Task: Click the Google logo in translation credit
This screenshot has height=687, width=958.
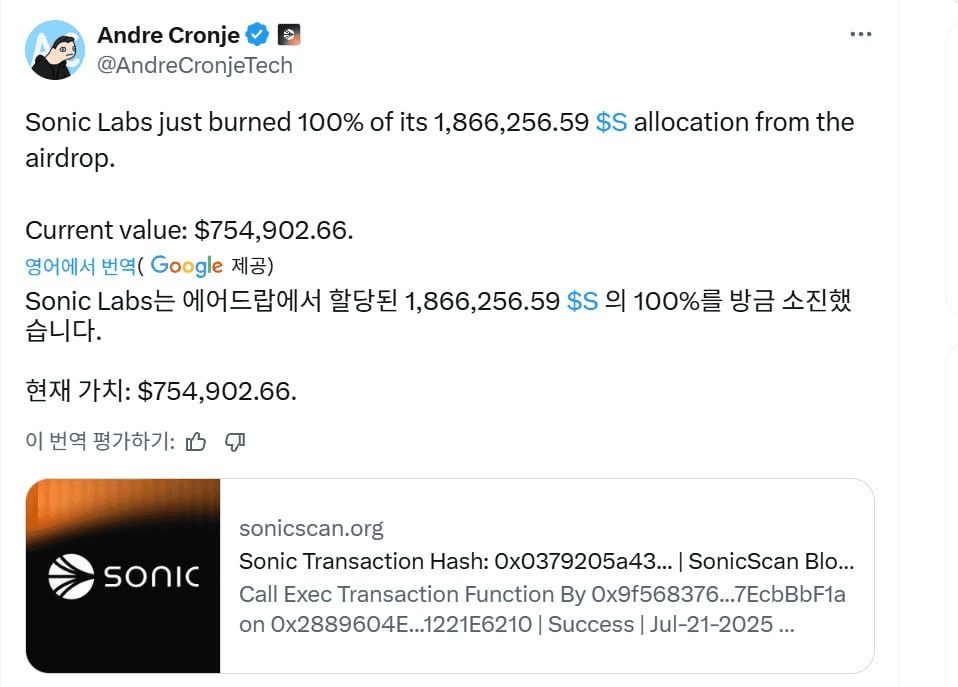Action: point(187,266)
